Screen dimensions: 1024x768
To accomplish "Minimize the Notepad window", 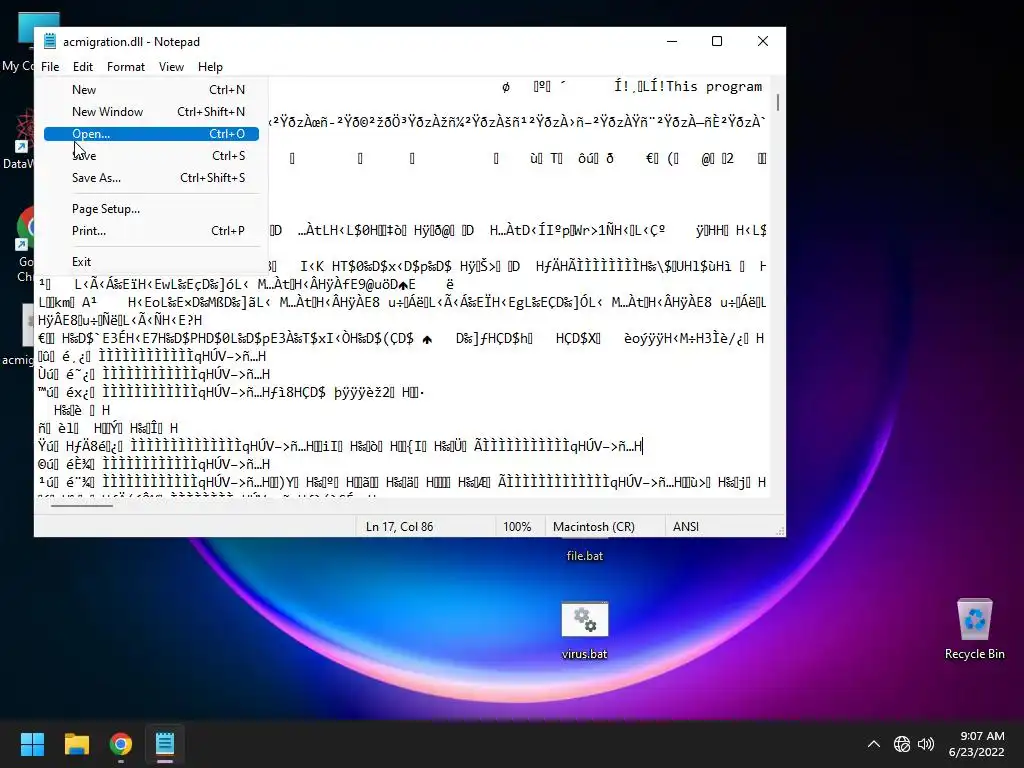I will (672, 41).
